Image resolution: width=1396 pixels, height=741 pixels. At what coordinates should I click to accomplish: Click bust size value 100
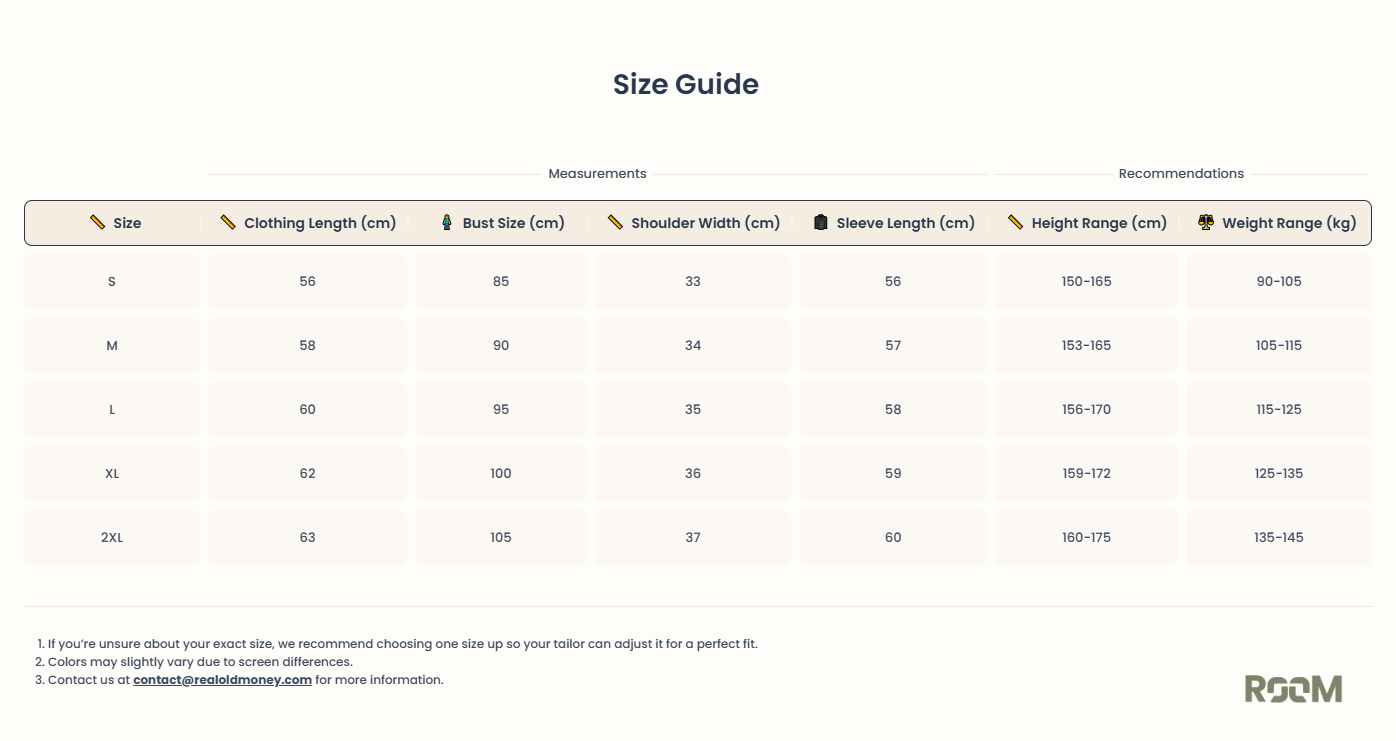click(x=501, y=474)
